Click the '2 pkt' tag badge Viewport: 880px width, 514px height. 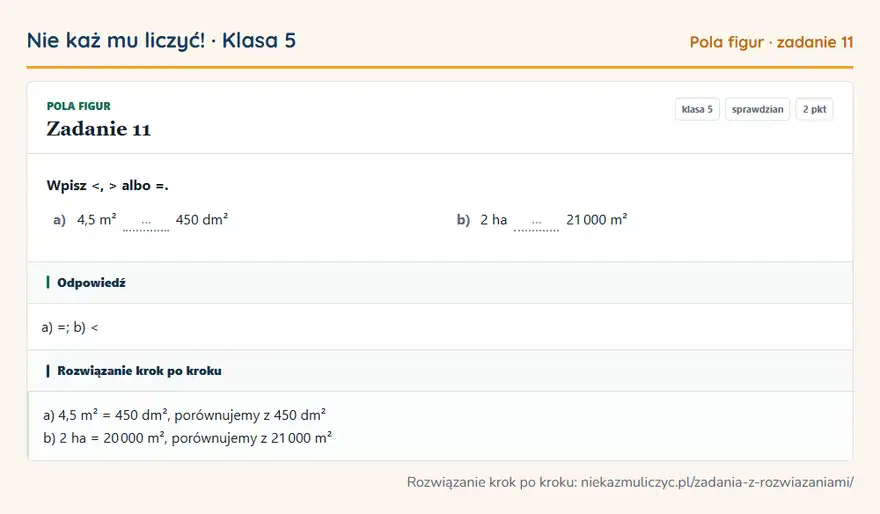point(814,109)
